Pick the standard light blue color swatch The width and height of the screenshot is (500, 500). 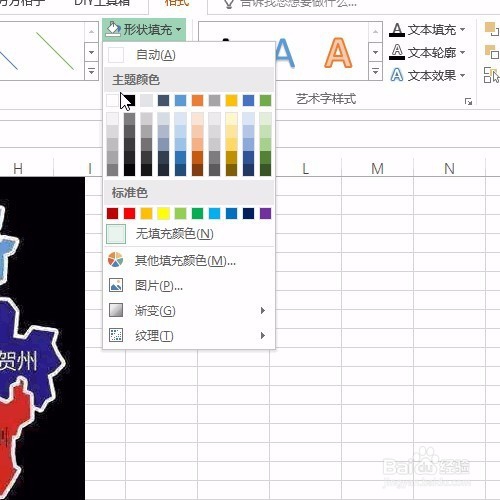tap(214, 213)
